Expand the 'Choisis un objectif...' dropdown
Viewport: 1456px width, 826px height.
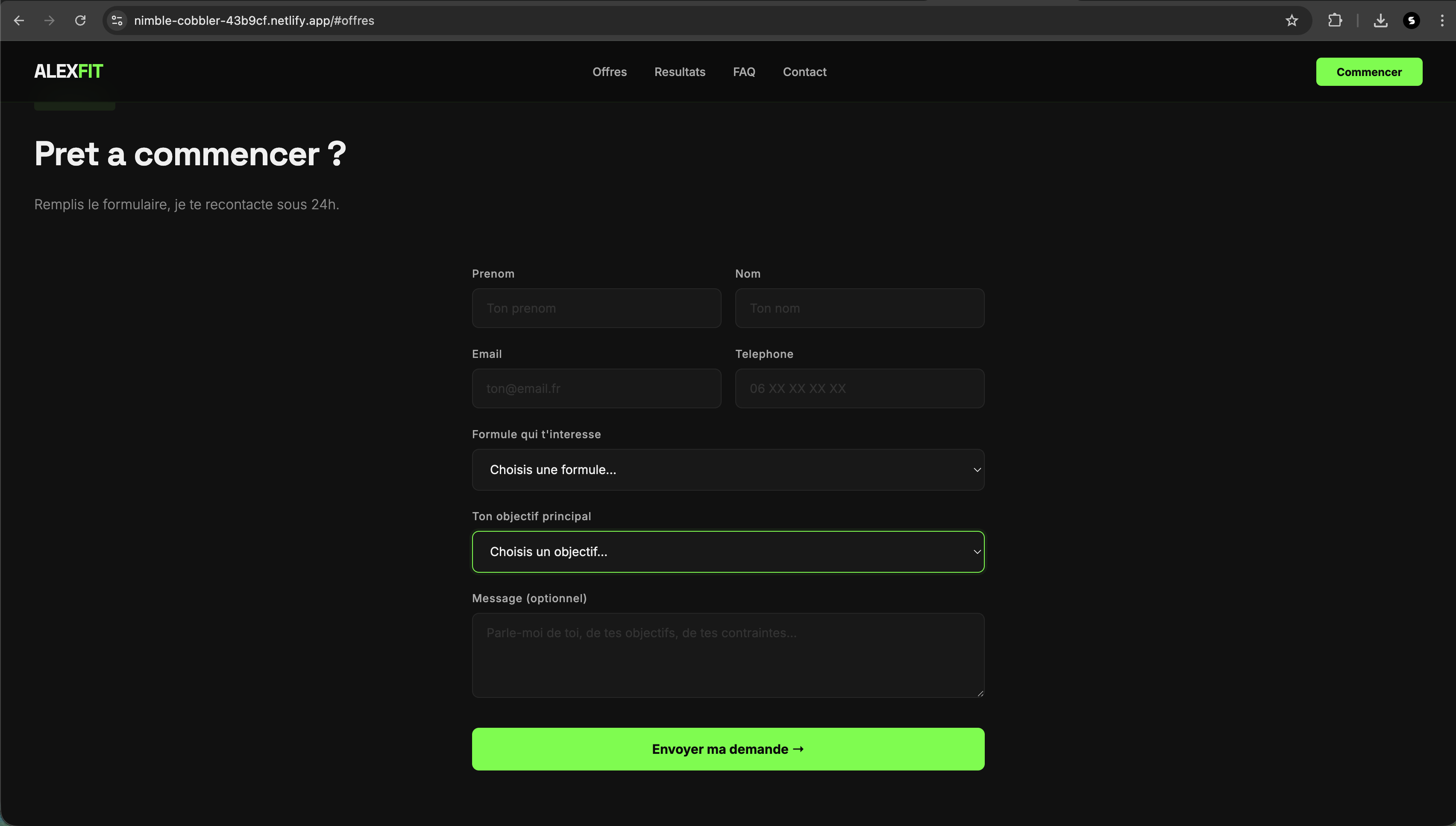(728, 551)
